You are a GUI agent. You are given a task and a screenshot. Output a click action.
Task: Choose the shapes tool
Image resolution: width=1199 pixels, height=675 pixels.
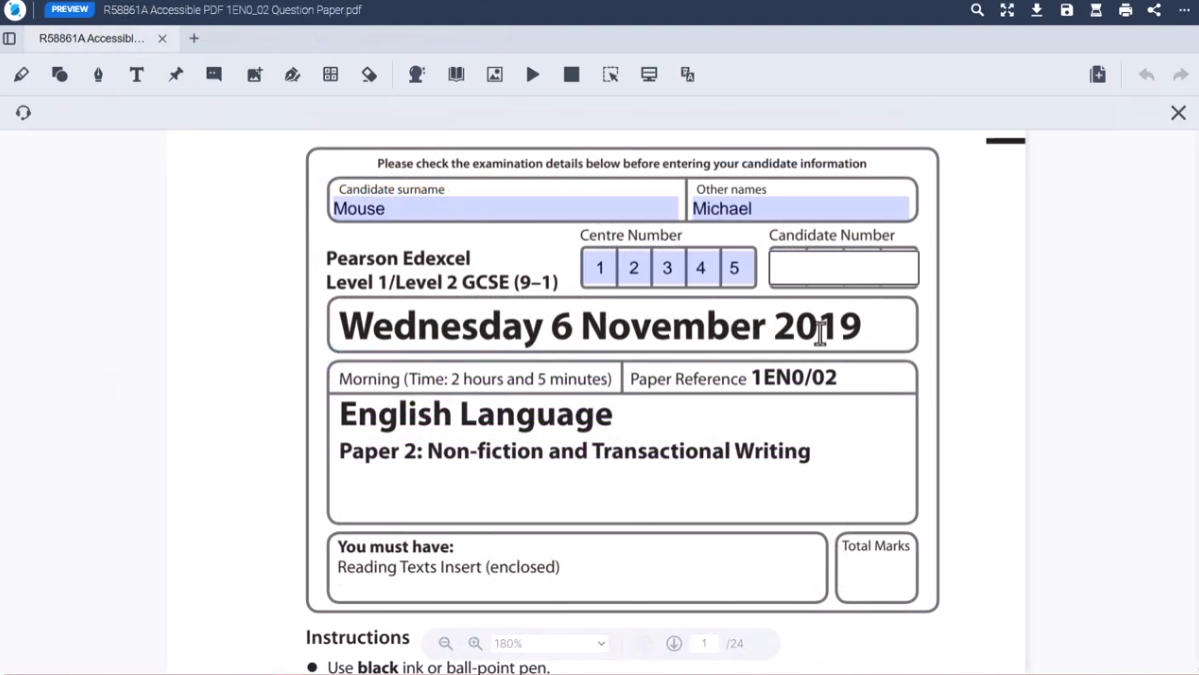click(x=60, y=74)
